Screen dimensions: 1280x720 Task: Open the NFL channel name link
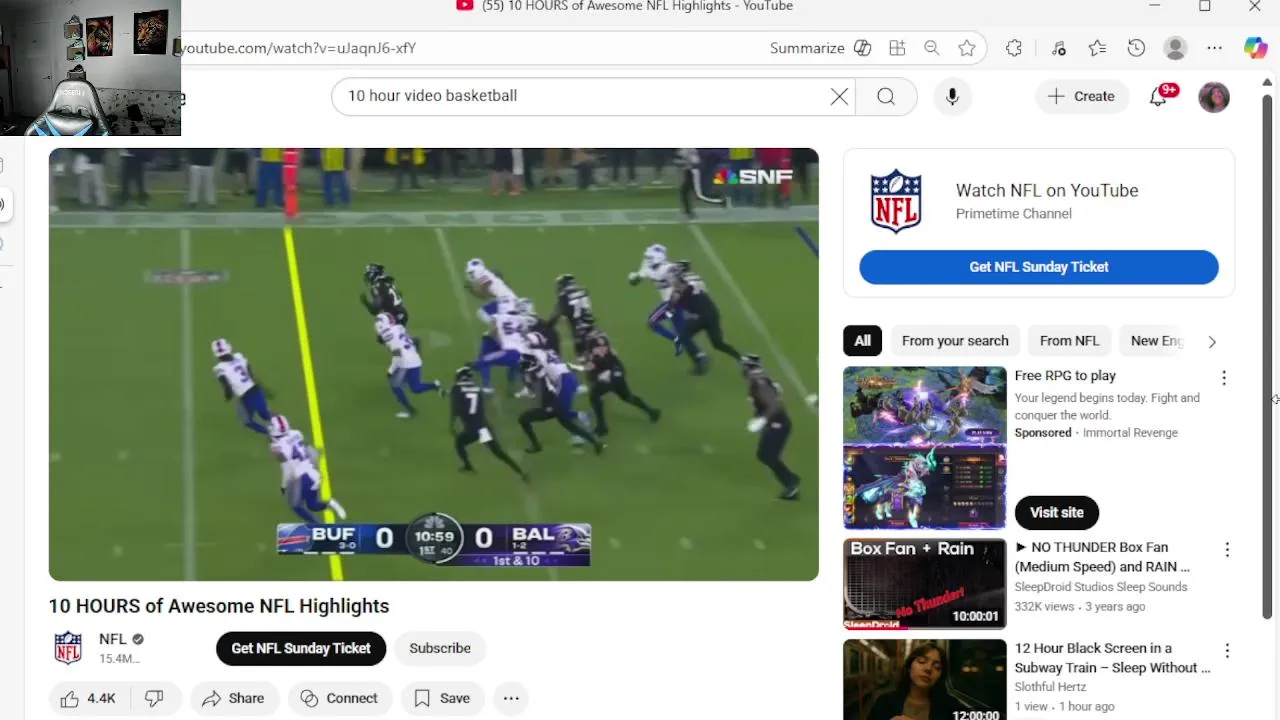tap(113, 639)
